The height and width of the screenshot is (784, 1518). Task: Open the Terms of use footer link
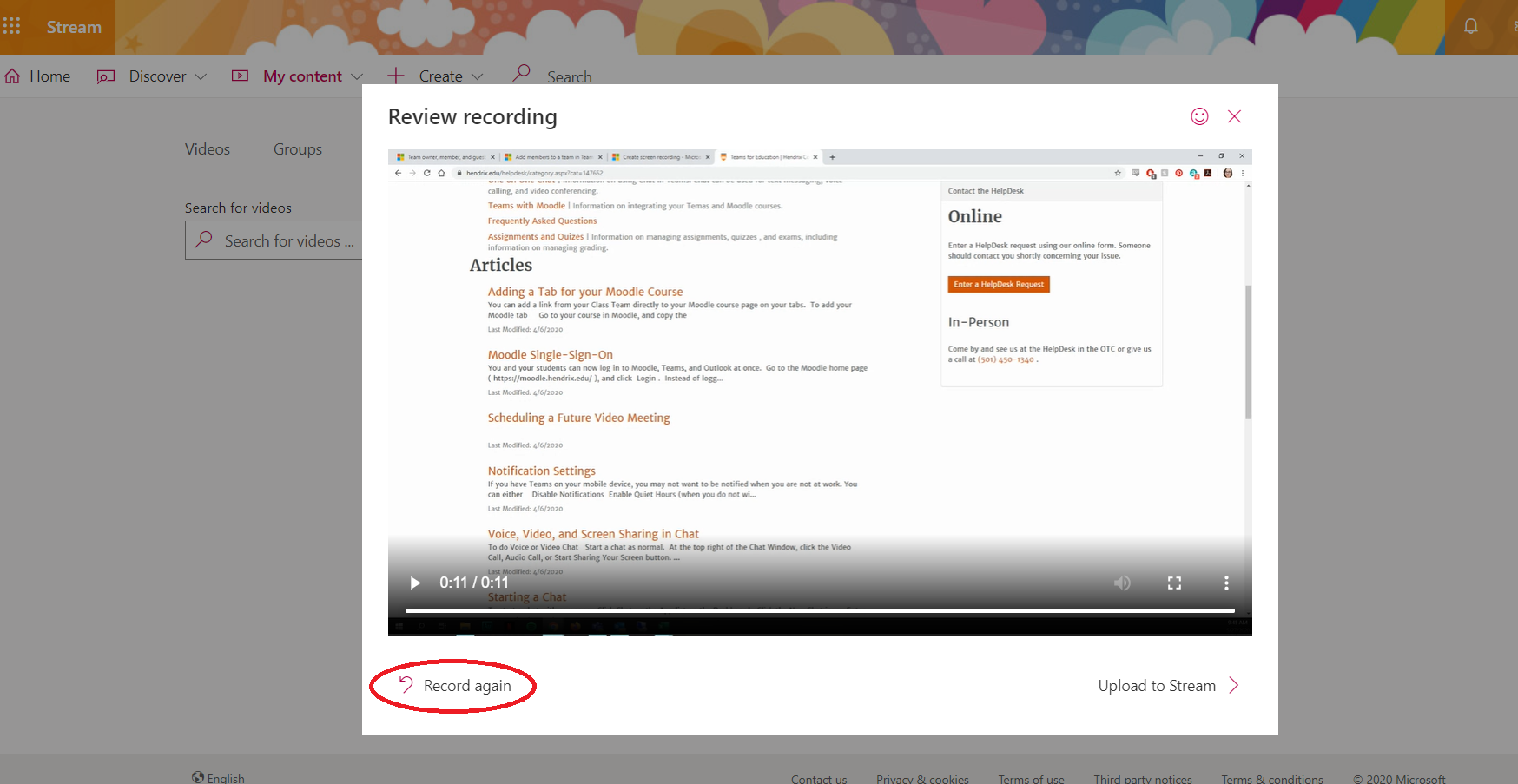pyautogui.click(x=1031, y=779)
